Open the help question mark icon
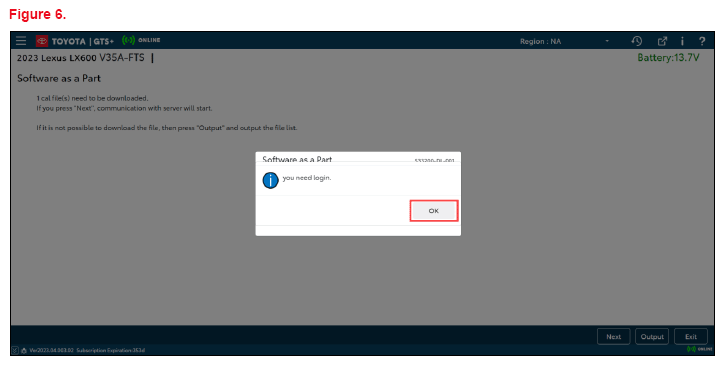This screenshot has height=365, width=724. [x=702, y=41]
